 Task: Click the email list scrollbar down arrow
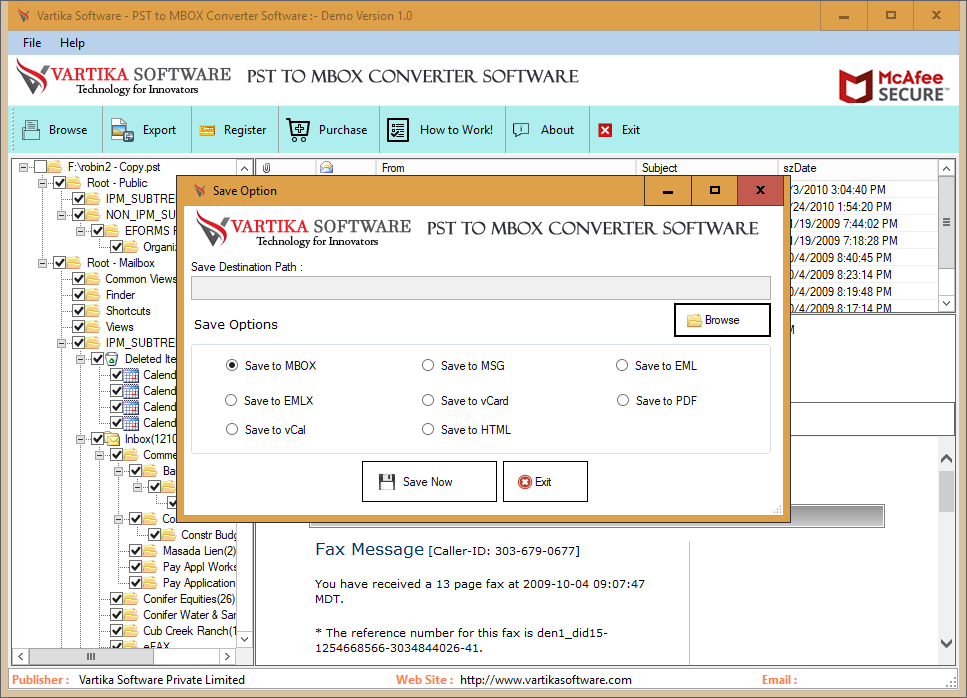[x=947, y=303]
